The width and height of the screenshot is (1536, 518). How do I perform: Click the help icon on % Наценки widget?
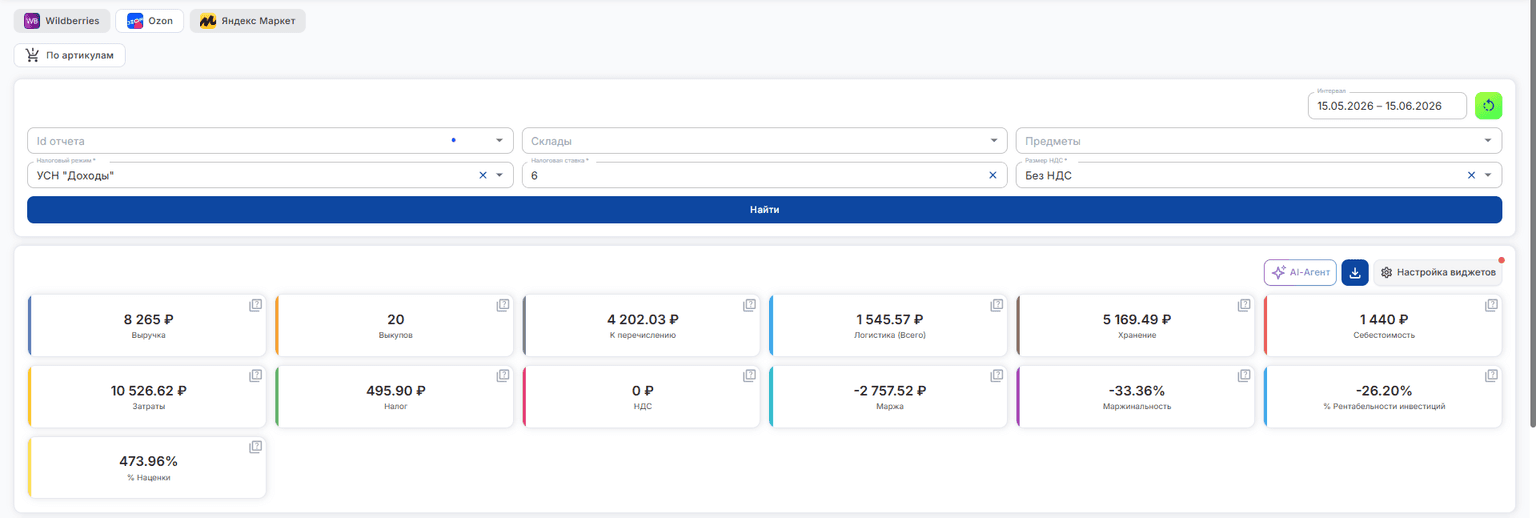[255, 447]
